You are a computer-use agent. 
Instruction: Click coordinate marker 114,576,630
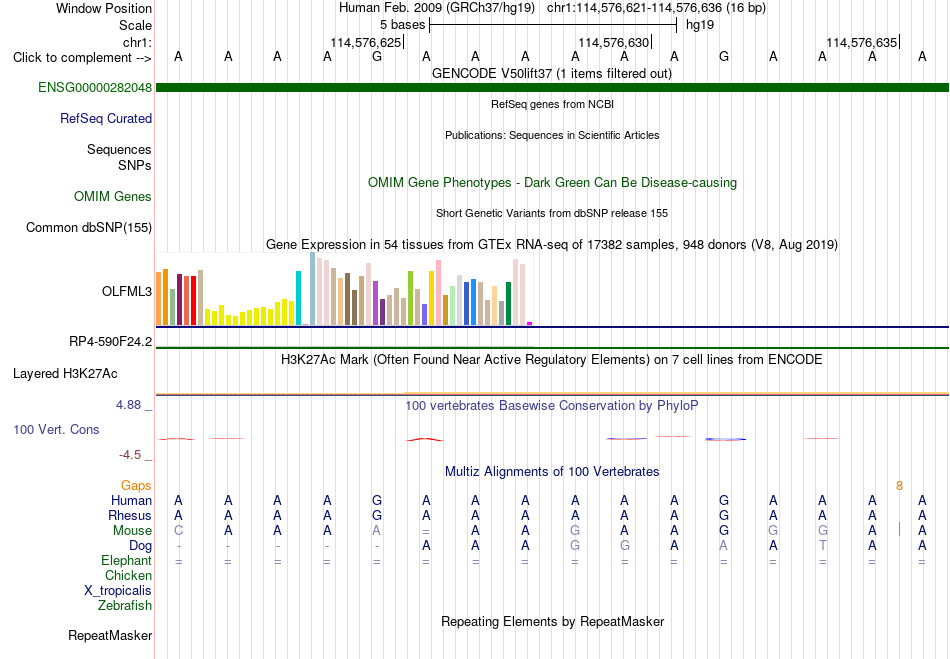613,42
